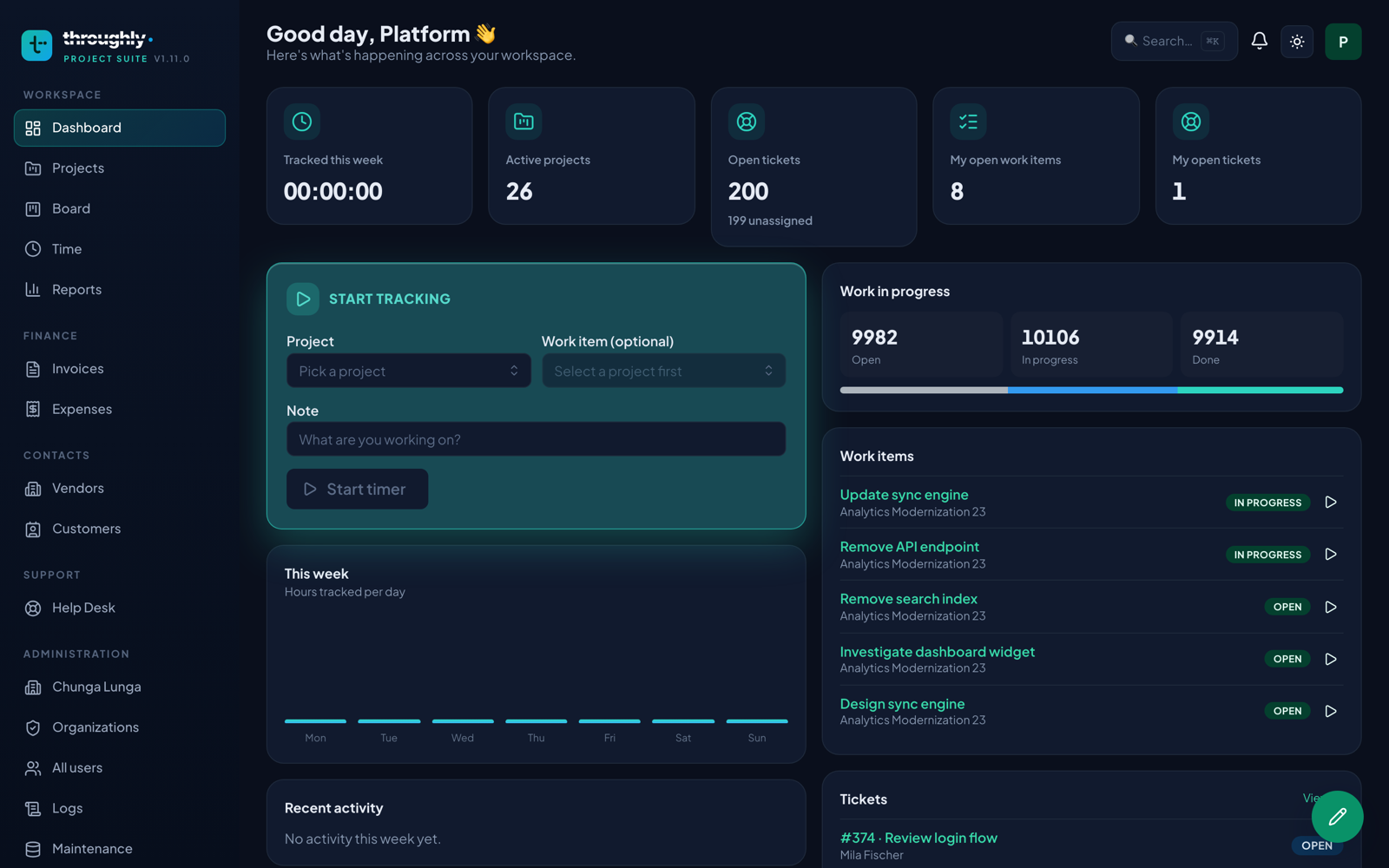Open Invoices in sidebar
1389x868 pixels.
[x=120, y=369]
